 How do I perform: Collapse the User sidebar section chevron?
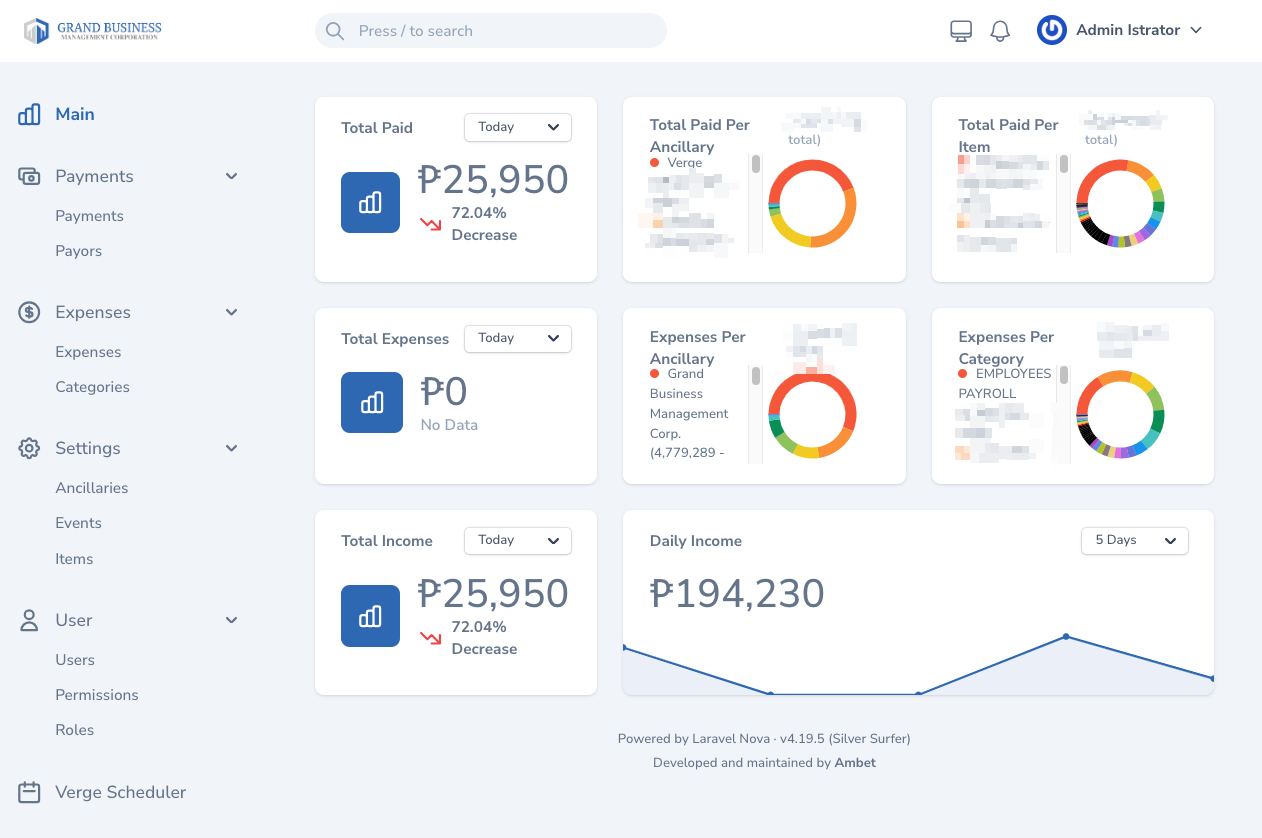tap(231, 620)
